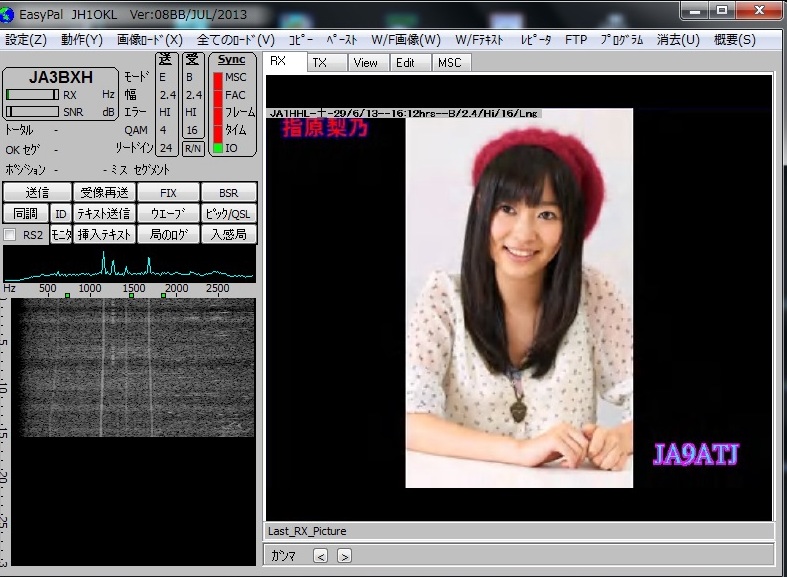Viewport: 787px width, 577px height.
Task: Click the next arrow button beside カンマ
Action: 343,556
